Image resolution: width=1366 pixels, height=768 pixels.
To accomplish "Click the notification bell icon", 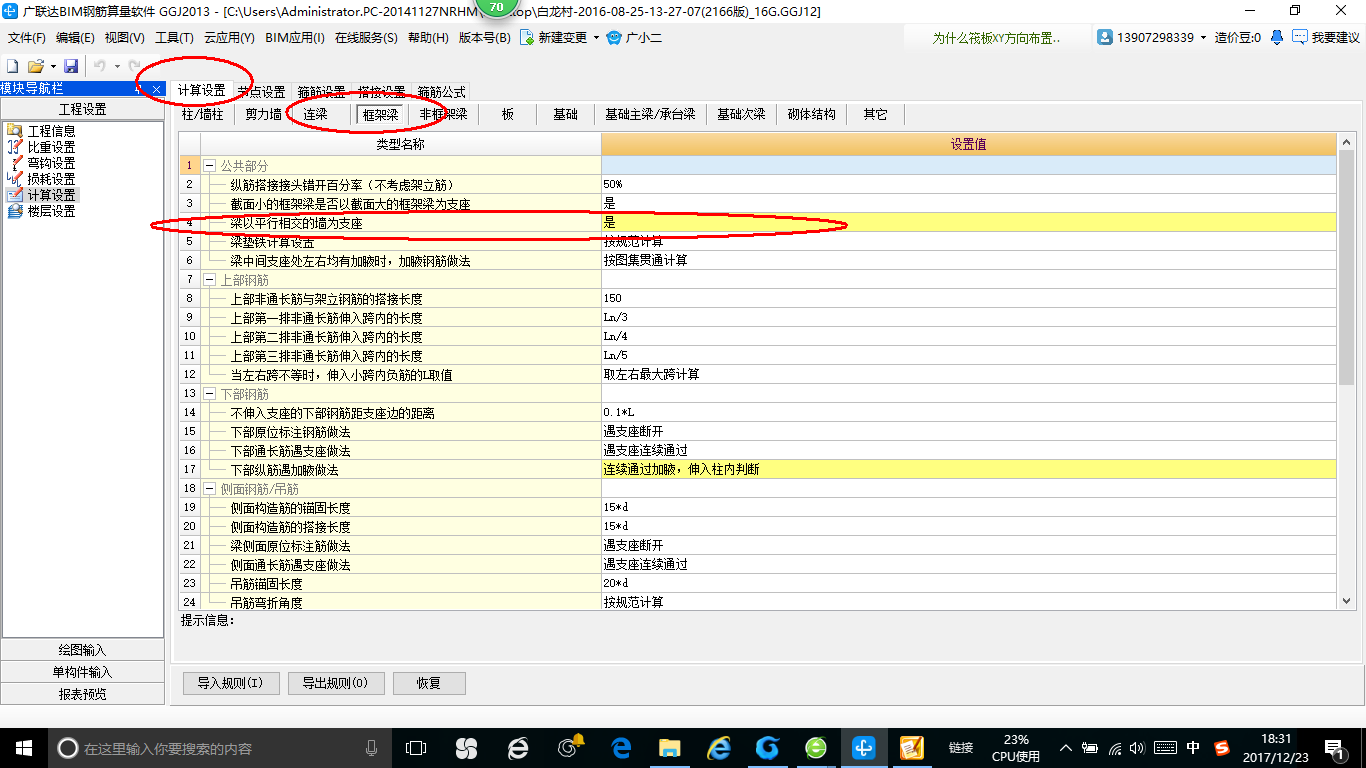I will [x=1277, y=38].
